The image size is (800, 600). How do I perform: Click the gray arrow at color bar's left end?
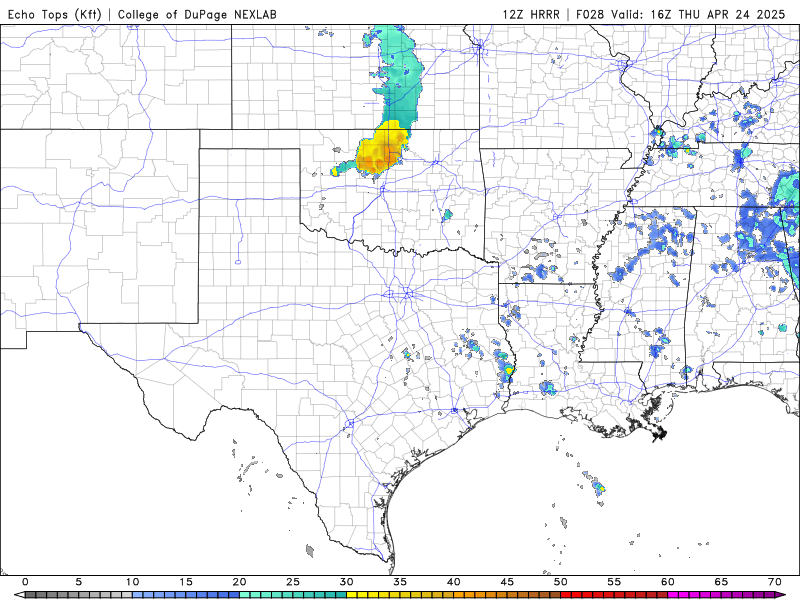coord(18,595)
